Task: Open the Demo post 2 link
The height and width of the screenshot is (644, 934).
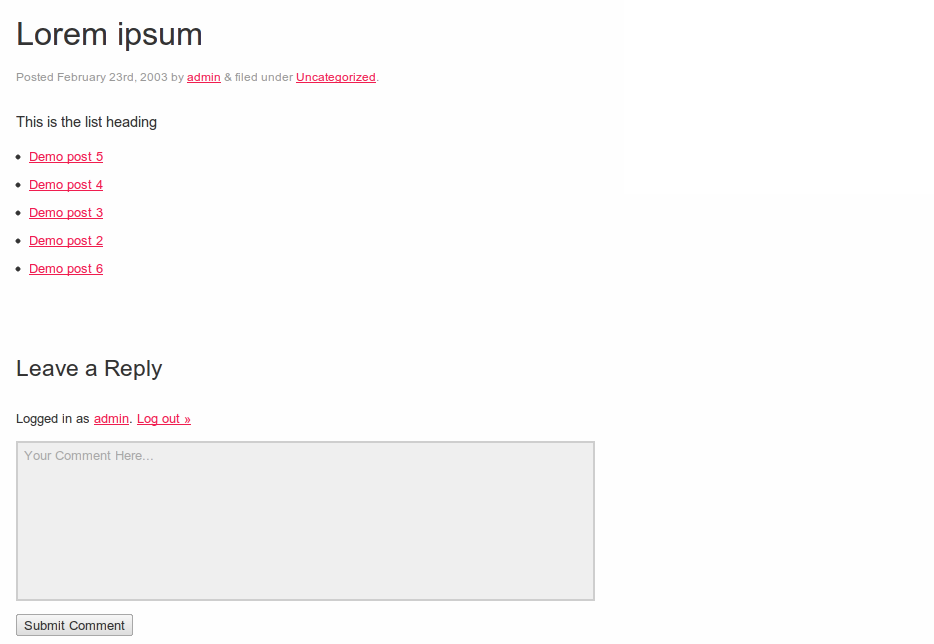Action: point(66,241)
